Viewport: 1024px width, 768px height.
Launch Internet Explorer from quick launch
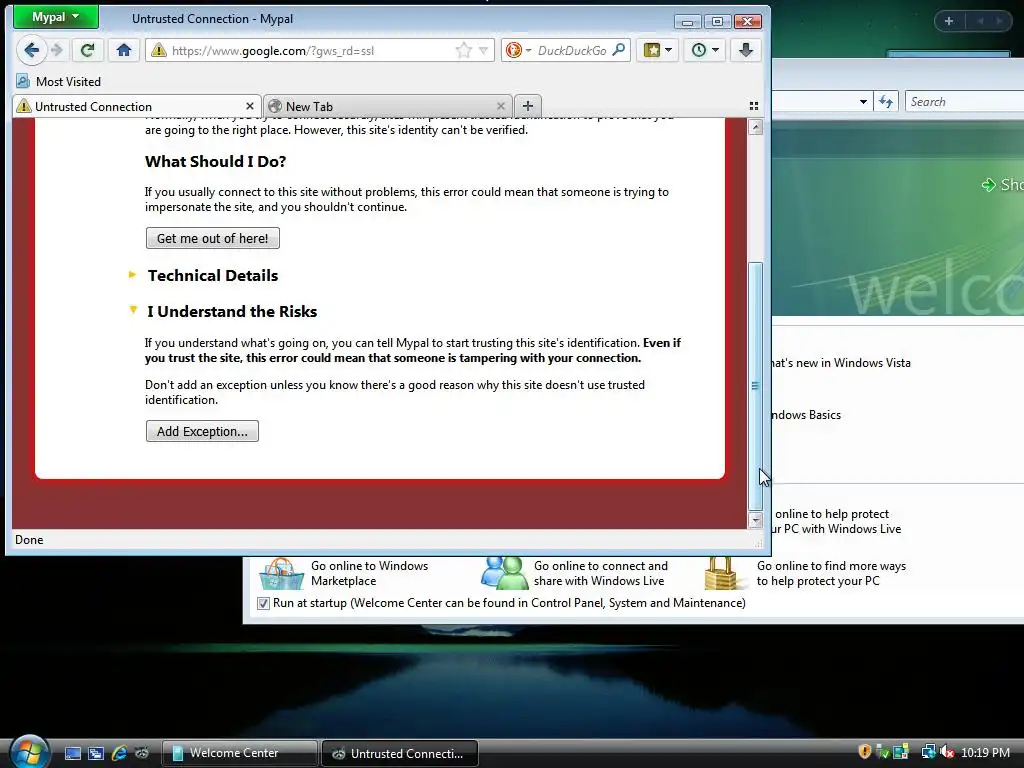tap(119, 753)
